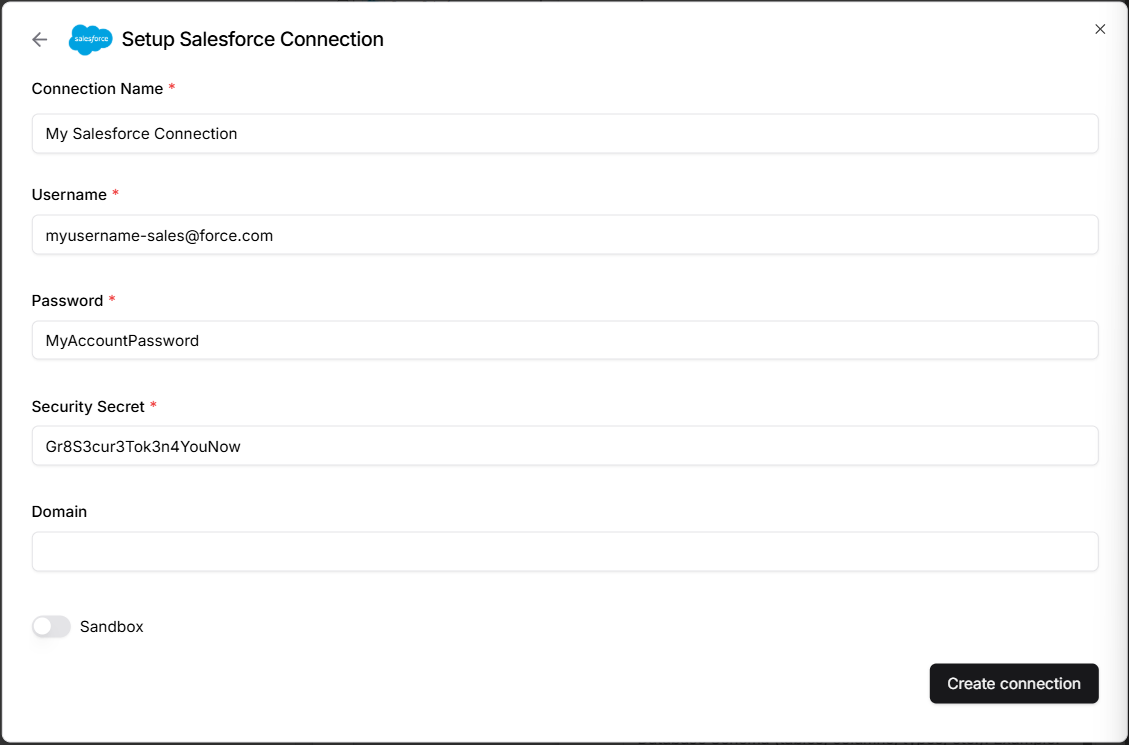
Task: Click into the Security Secret field
Action: point(565,447)
